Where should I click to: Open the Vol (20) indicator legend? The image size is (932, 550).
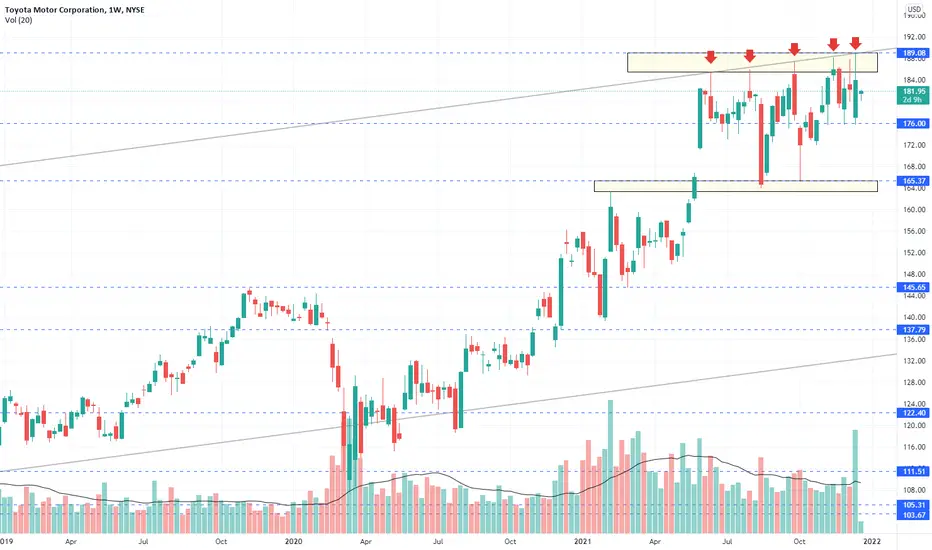[18, 20]
